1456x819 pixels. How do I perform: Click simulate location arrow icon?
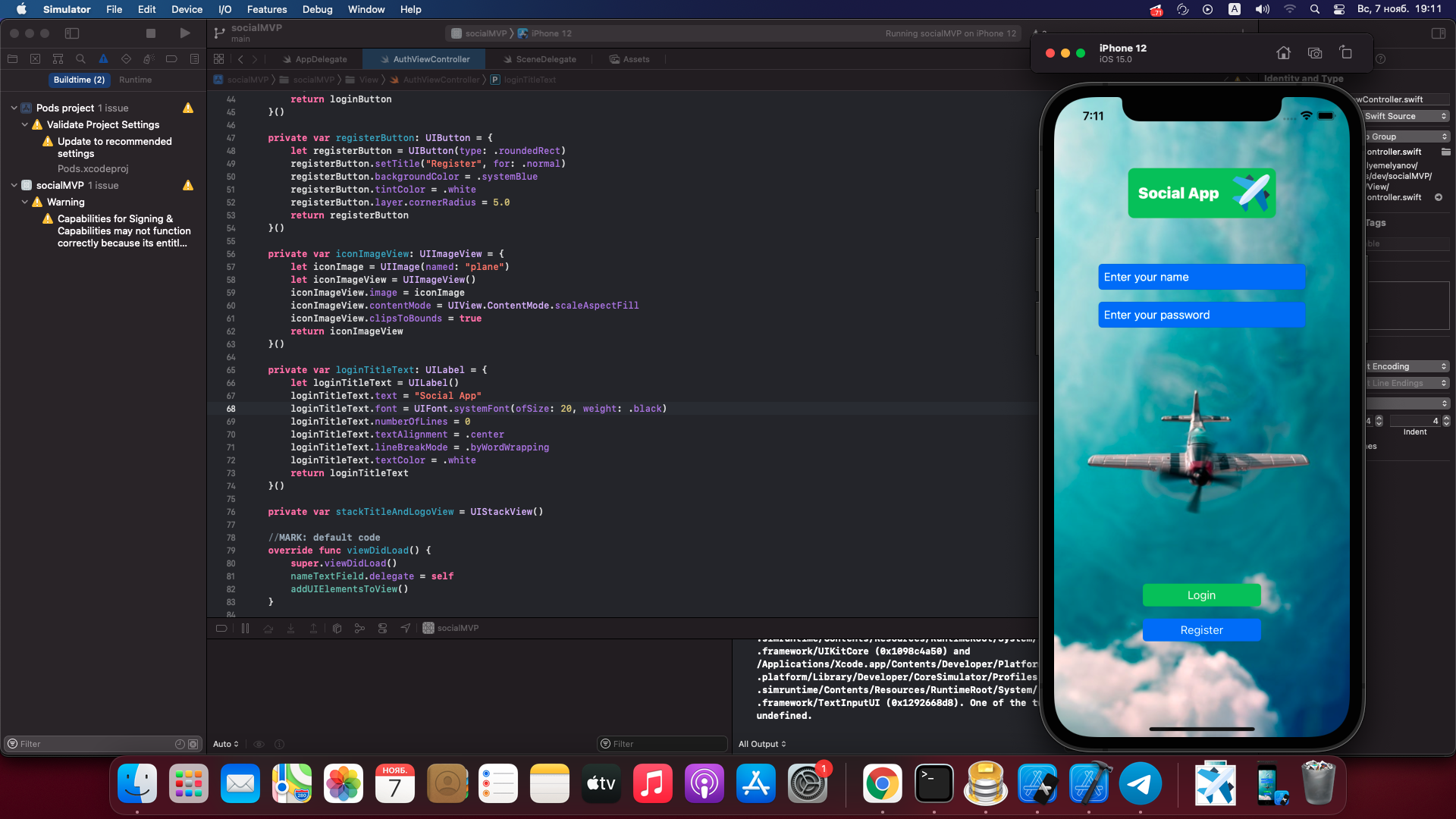click(406, 628)
